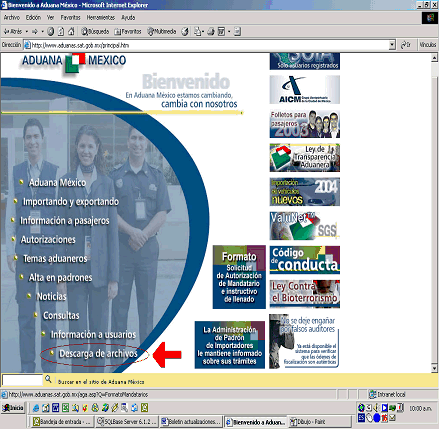This screenshot has width=439, height=429.
Task: Click the system tray clock
Action: pyautogui.click(x=421, y=408)
